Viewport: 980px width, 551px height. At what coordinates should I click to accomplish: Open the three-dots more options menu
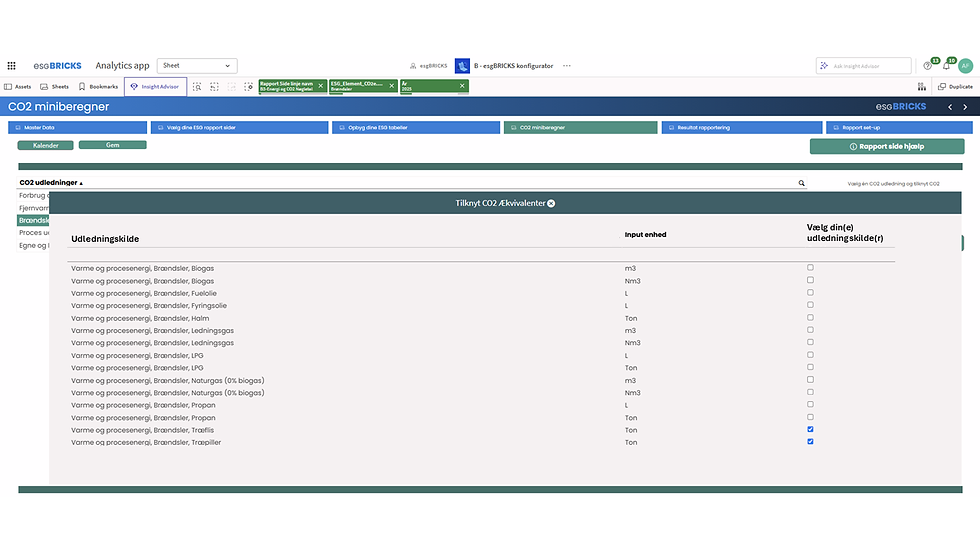(x=567, y=66)
